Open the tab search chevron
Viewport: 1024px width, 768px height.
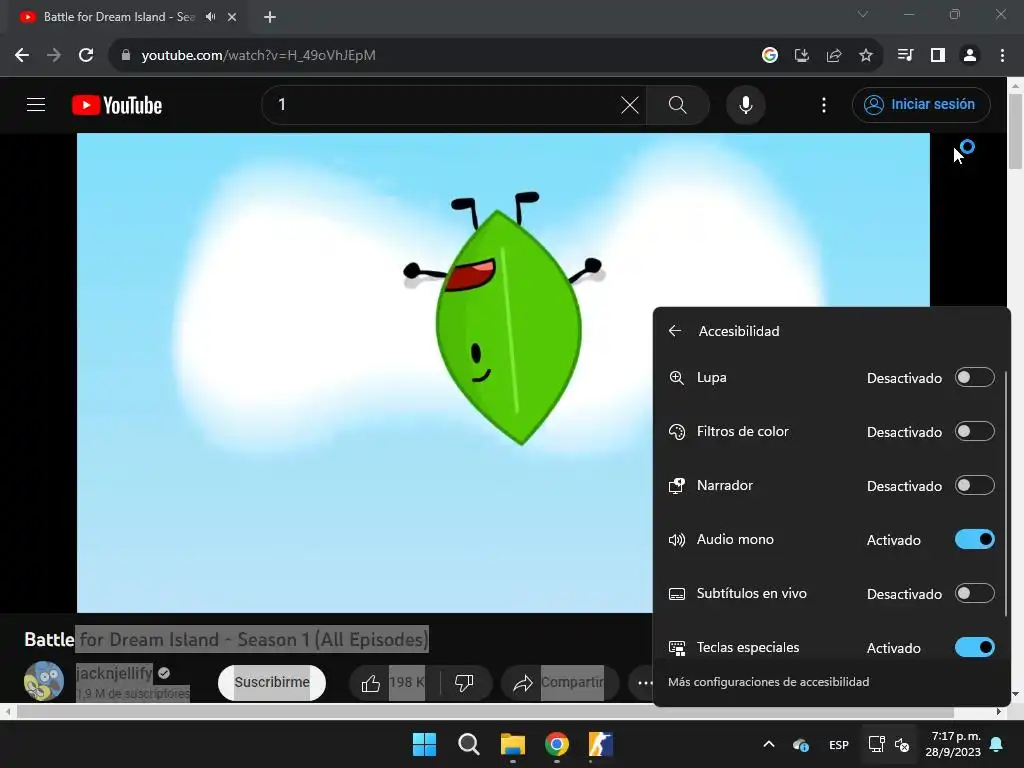pyautogui.click(x=863, y=14)
